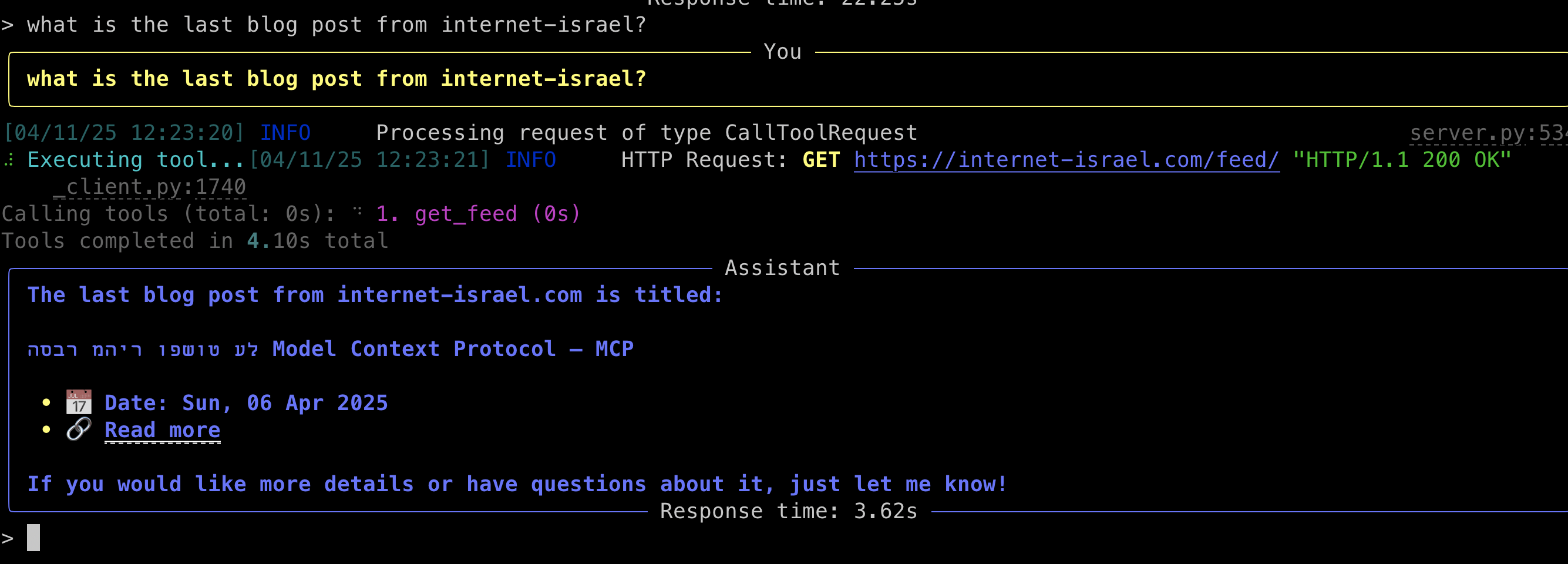The width and height of the screenshot is (1568, 564).
Task: Click the terminal prompt cursor block
Action: coord(33,538)
